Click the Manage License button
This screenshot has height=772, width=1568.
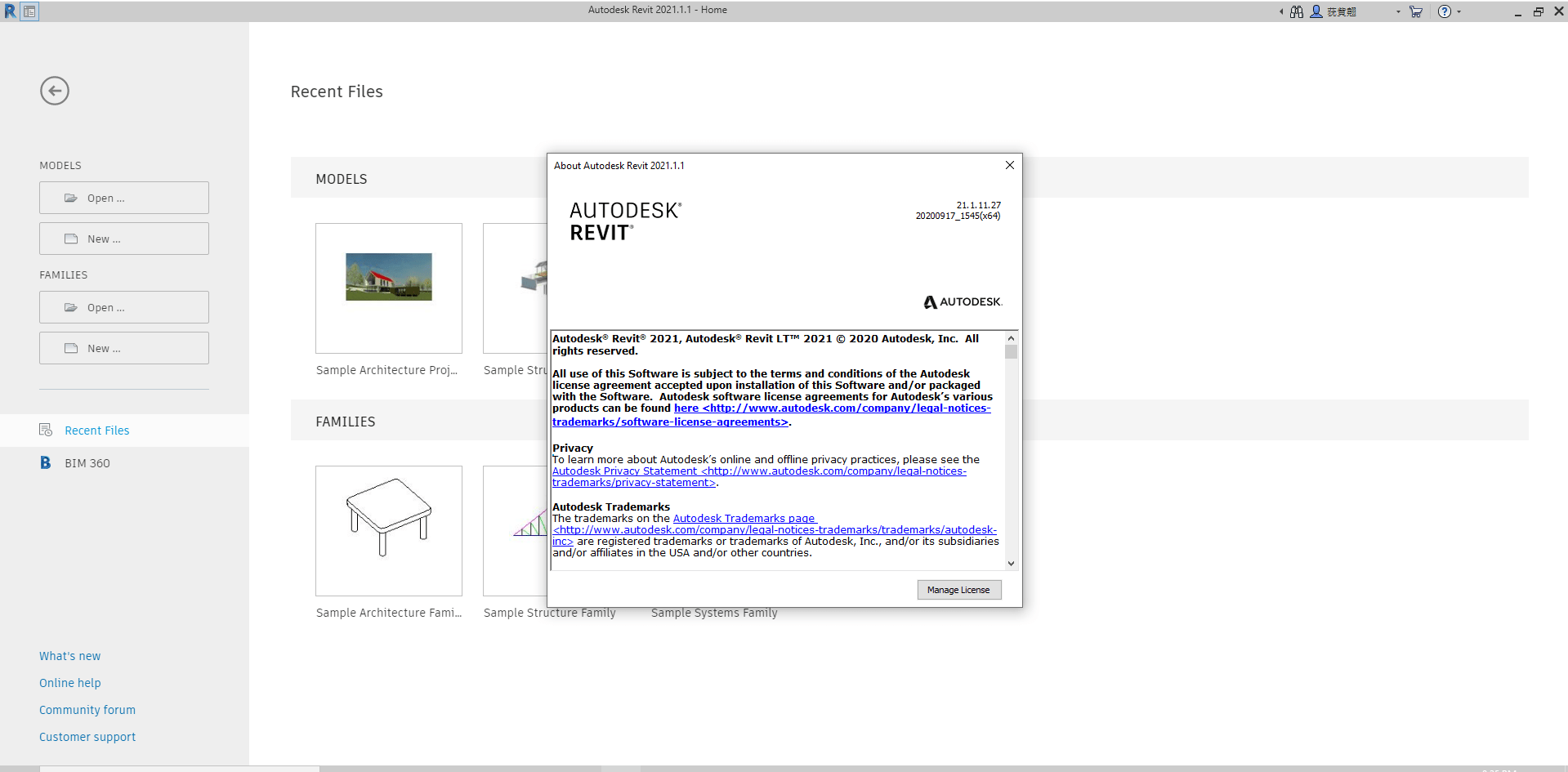coord(959,590)
